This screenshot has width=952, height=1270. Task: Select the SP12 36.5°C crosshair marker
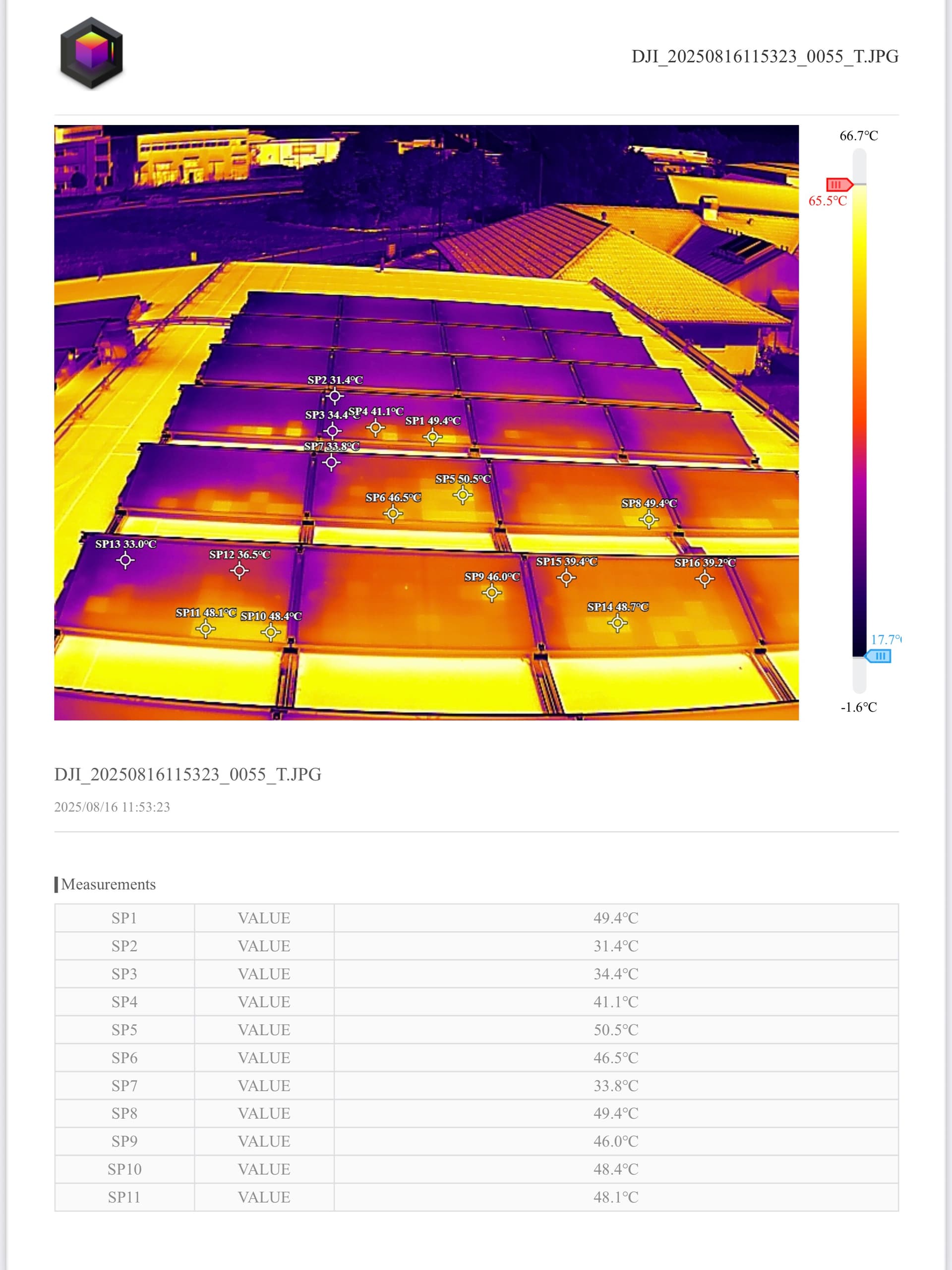tap(239, 571)
